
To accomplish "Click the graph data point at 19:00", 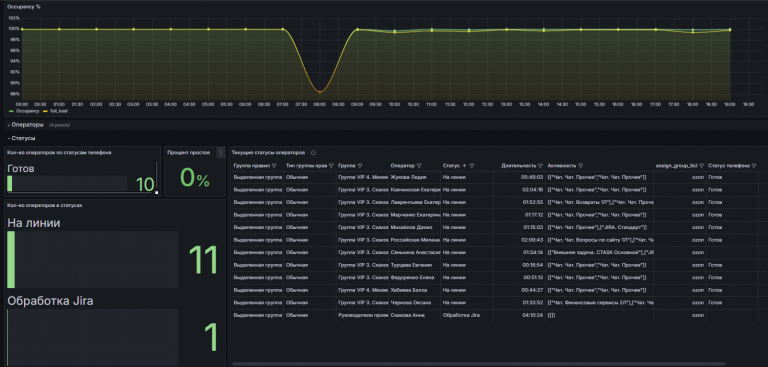I will click(x=730, y=29).
